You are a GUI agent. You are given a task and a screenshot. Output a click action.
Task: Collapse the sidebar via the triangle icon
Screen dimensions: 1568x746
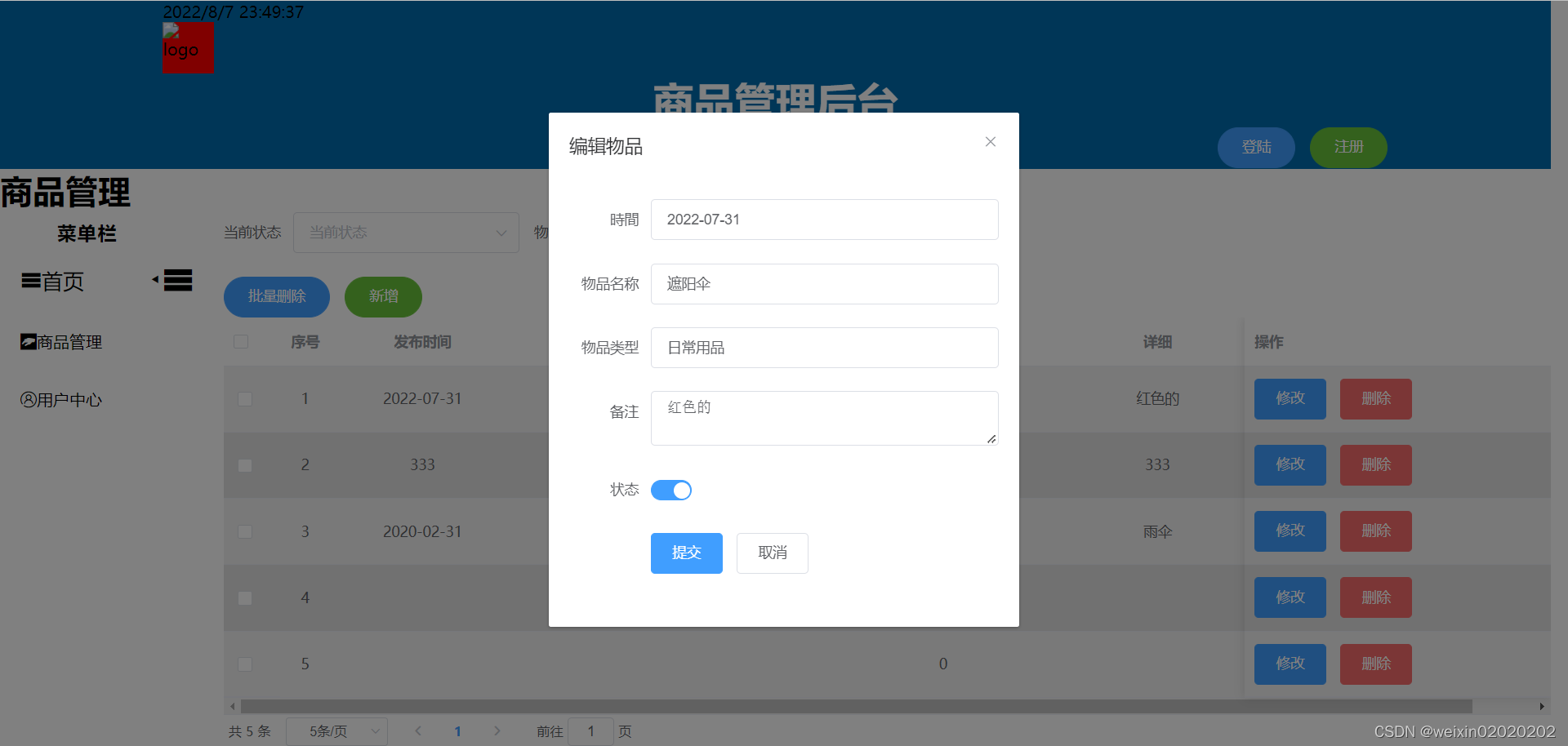coord(156,278)
